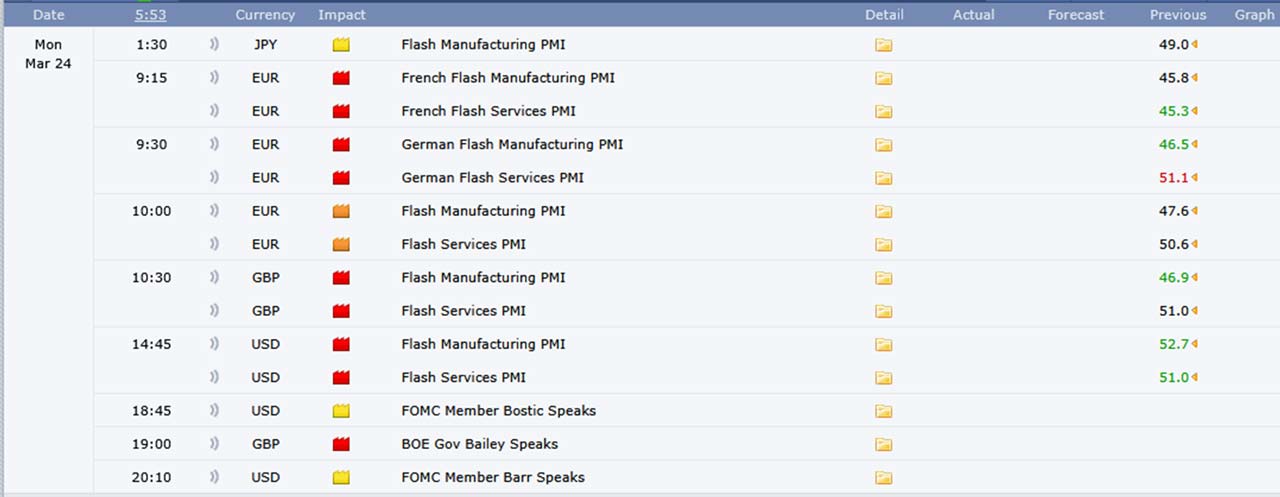This screenshot has width=1280, height=497.
Task: Click the Currency column header
Action: click(x=265, y=15)
